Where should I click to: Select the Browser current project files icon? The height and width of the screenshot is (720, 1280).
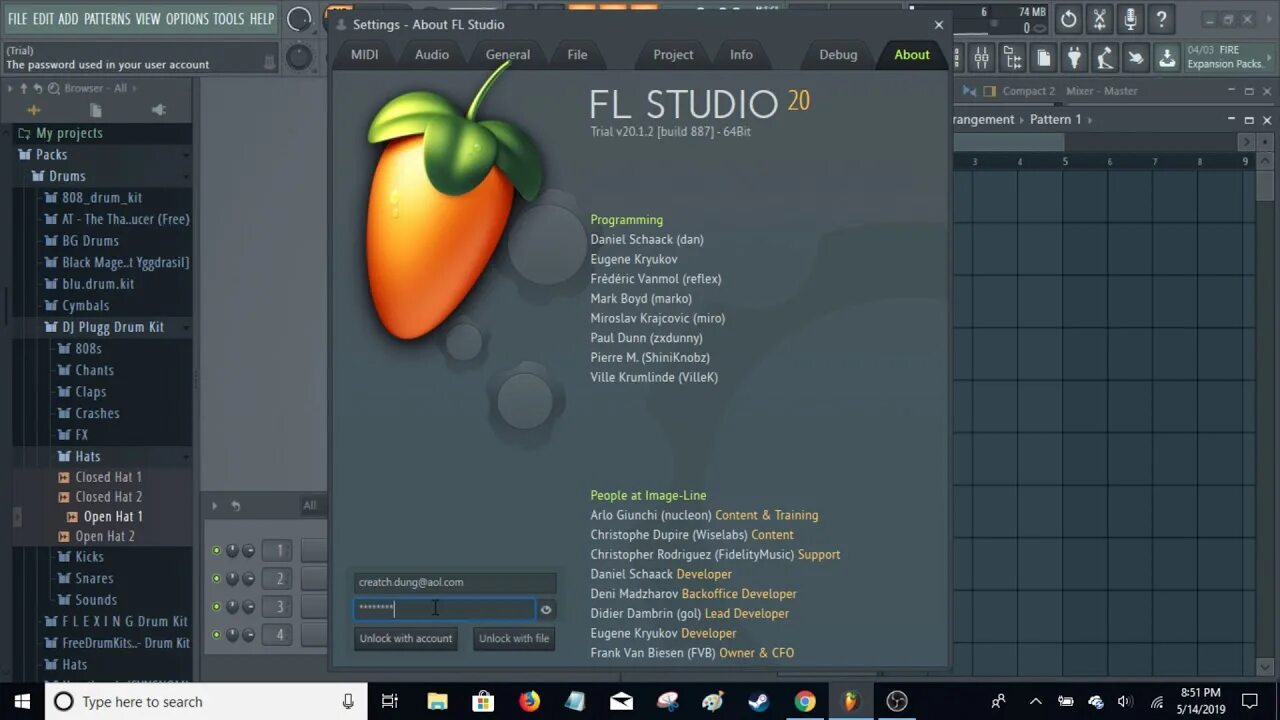[x=96, y=110]
